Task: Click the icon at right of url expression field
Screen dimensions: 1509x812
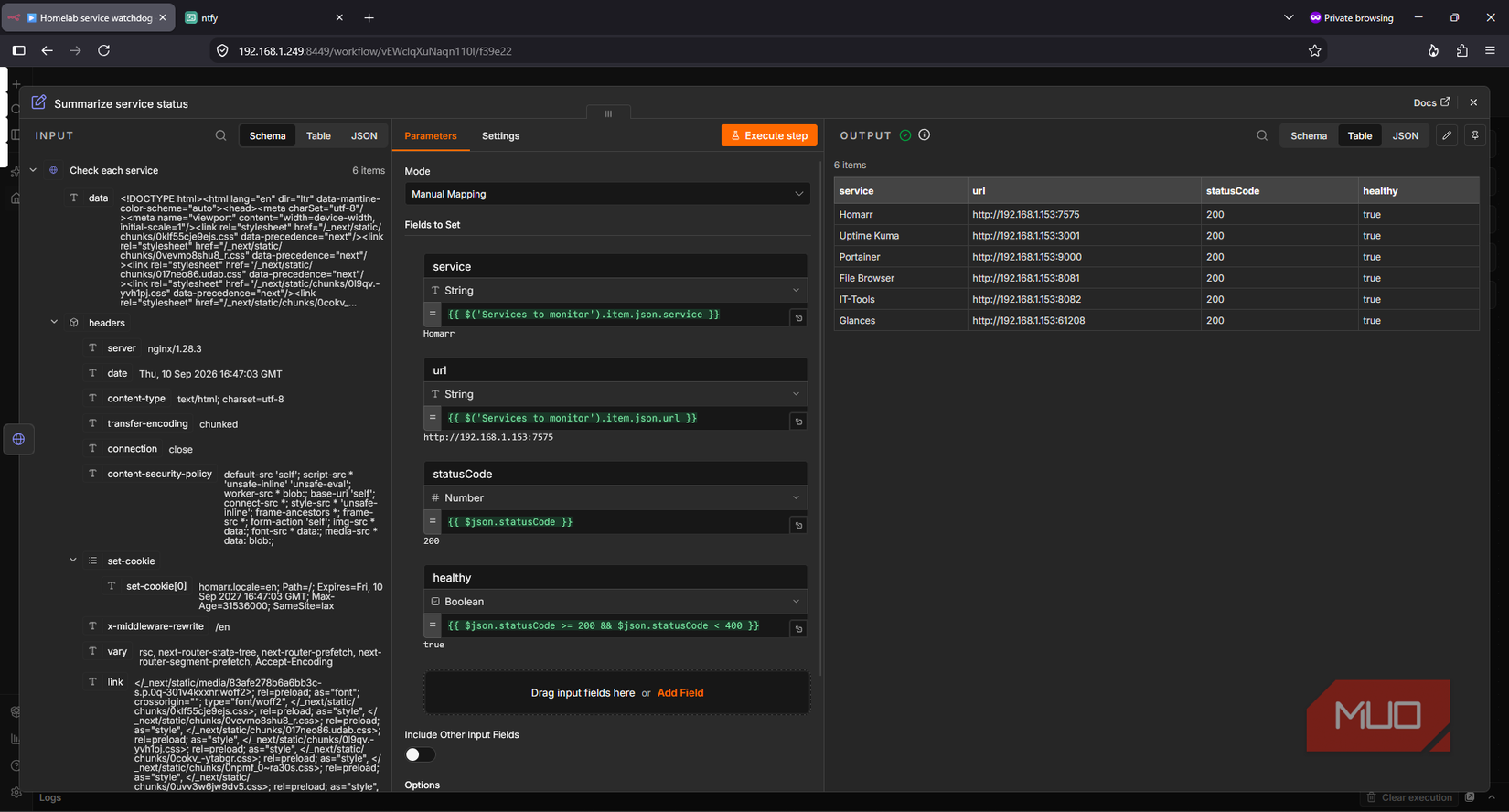Action: point(798,422)
